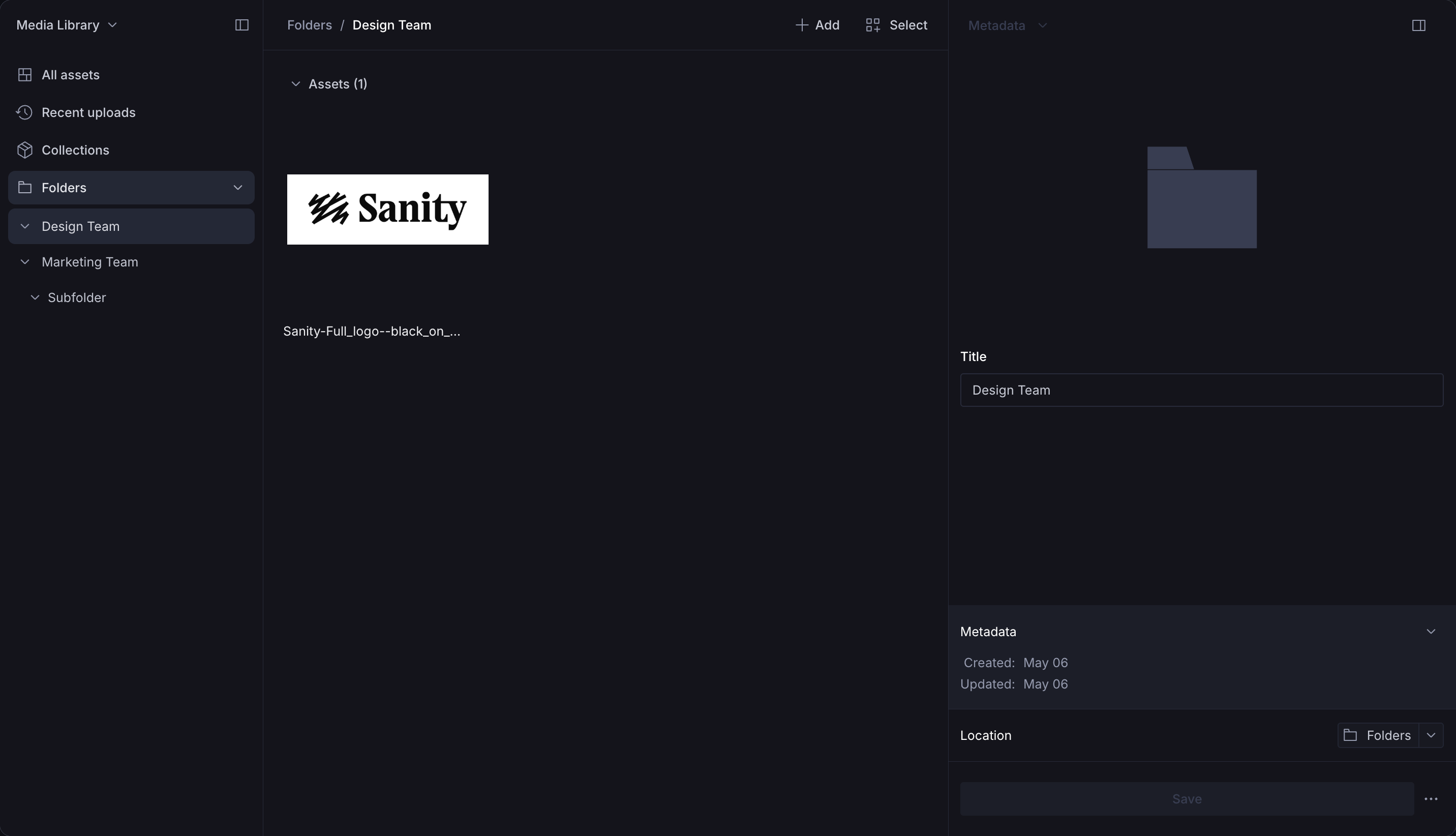Click the Location Folders button
Image resolution: width=1456 pixels, height=836 pixels.
[1378, 735]
